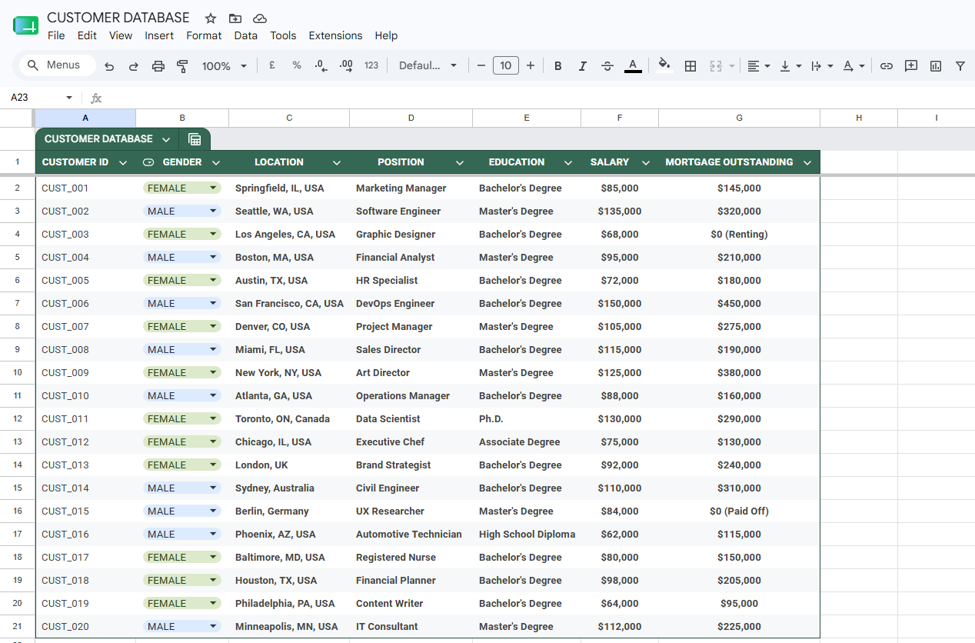Image resolution: width=975 pixels, height=643 pixels.
Task: Open gender chip for CUST_020
Action: 182,626
